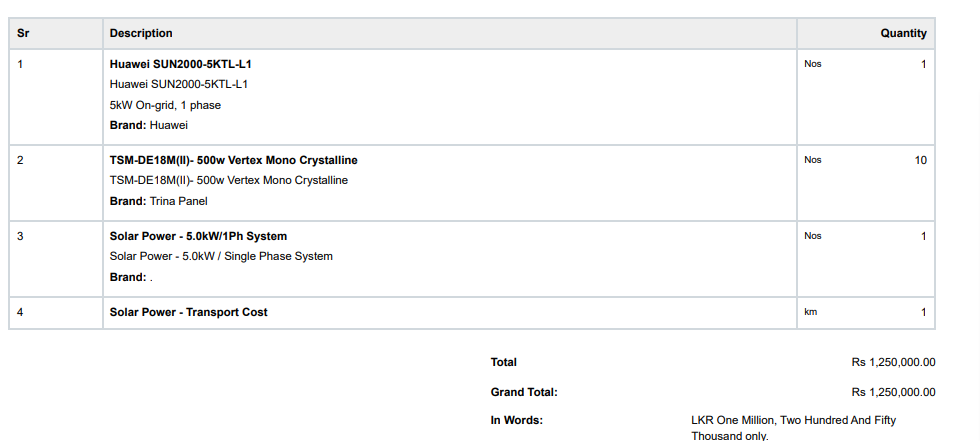This screenshot has width=980, height=441.
Task: Click the quantity 10 for Trina panels
Action: [921, 160]
